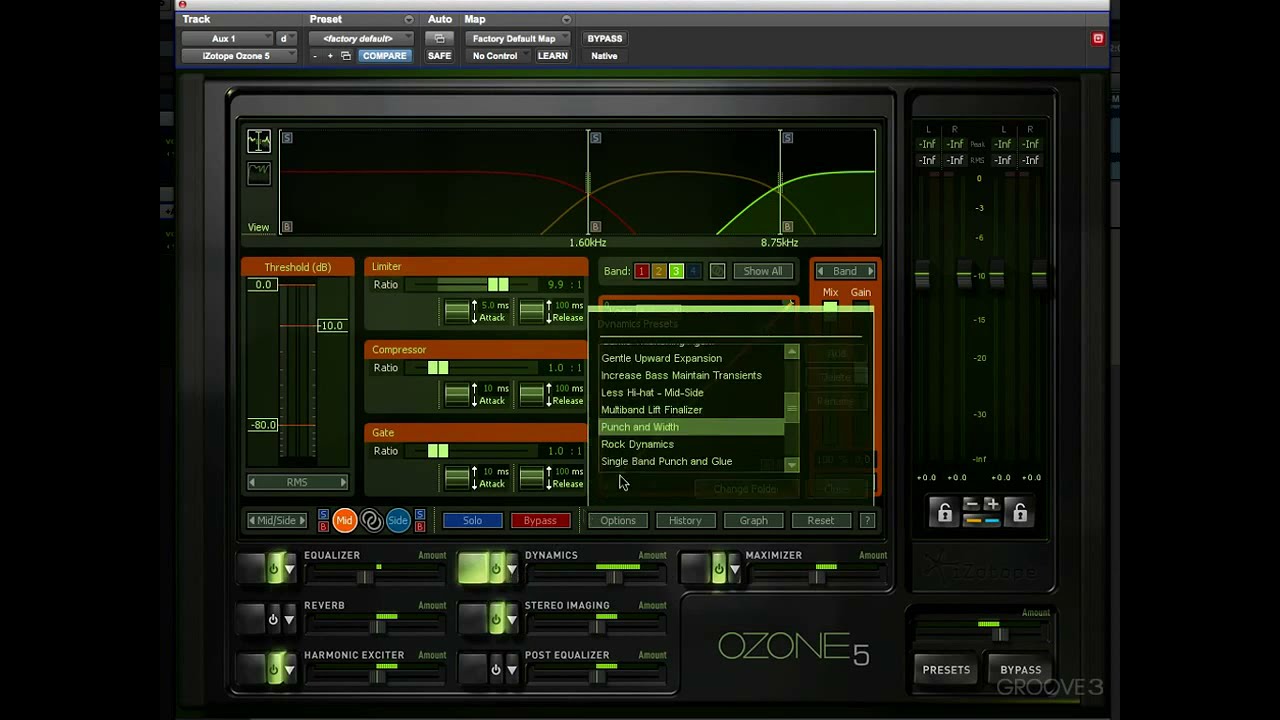The image size is (1280, 720).
Task: Click the preset copy icon beside plus
Action: click(x=346, y=56)
